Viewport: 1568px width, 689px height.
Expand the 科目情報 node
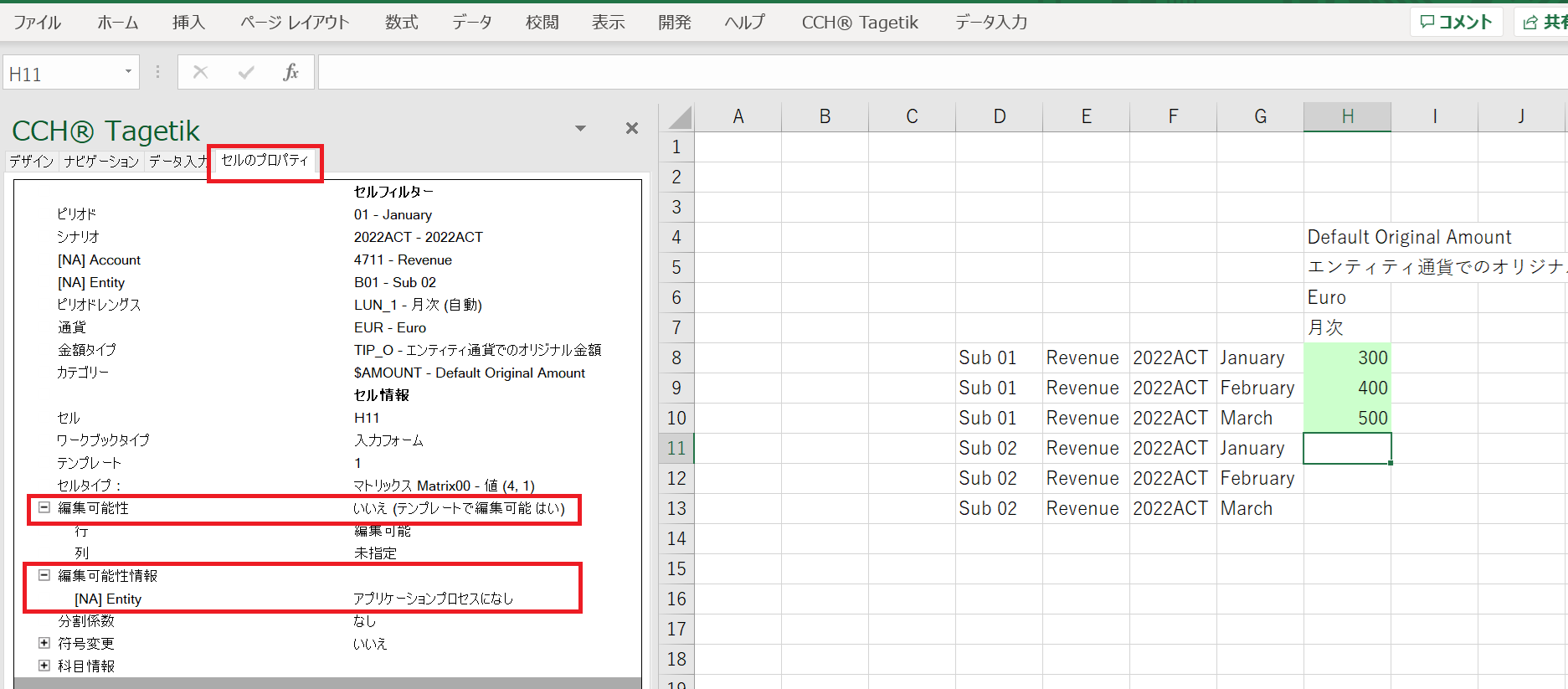click(x=44, y=666)
